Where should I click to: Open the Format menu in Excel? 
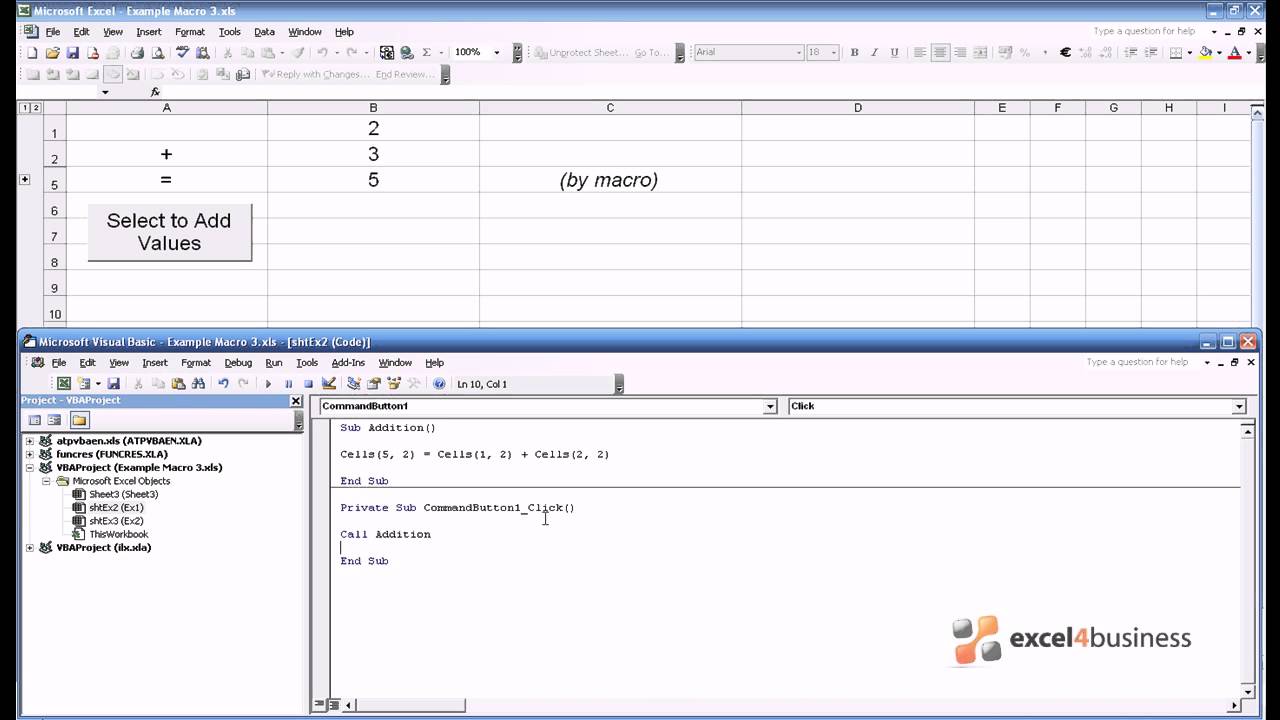(189, 32)
